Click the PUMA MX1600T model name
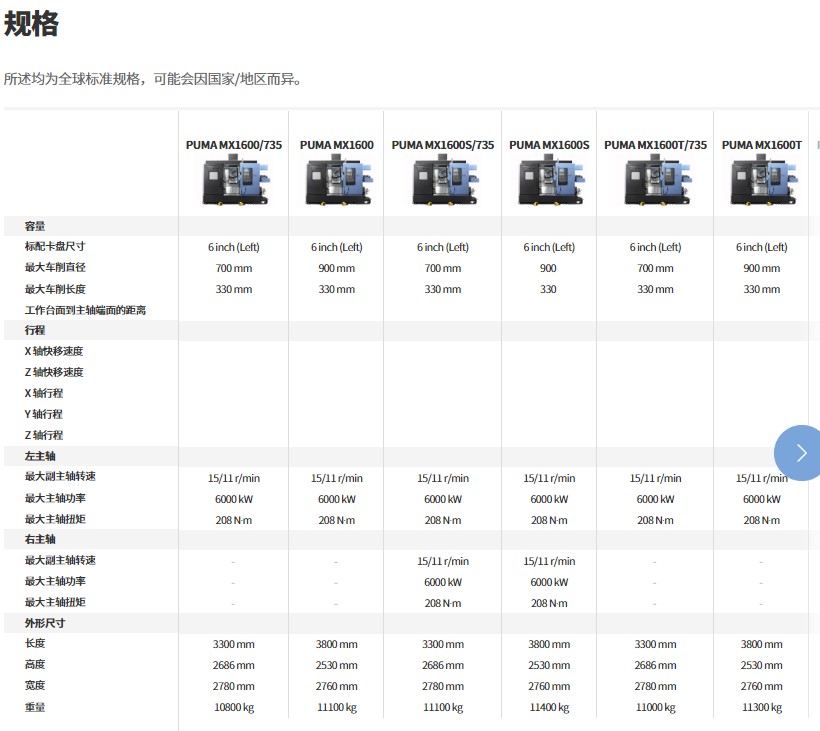 click(x=761, y=145)
